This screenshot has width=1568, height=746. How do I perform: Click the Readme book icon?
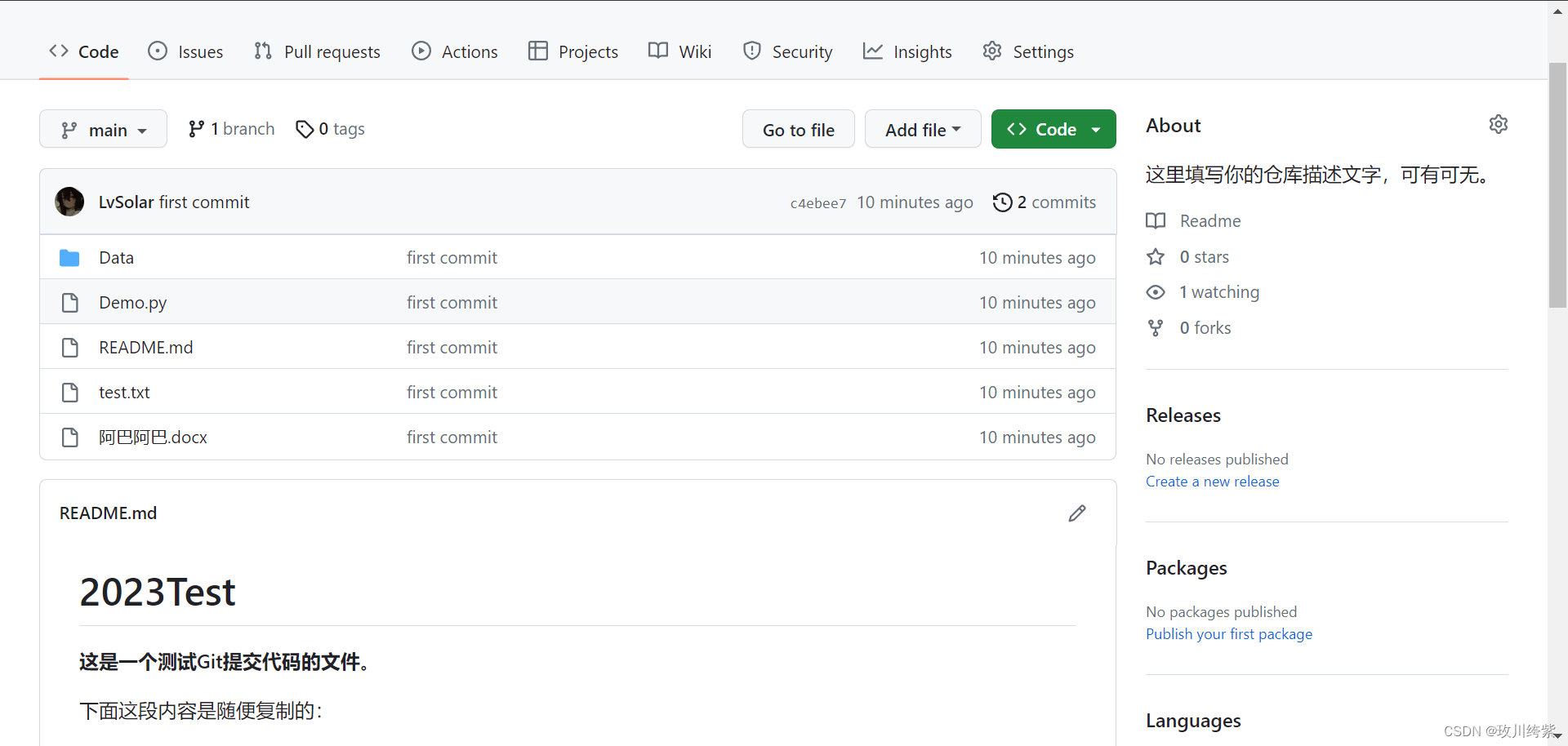click(1156, 220)
